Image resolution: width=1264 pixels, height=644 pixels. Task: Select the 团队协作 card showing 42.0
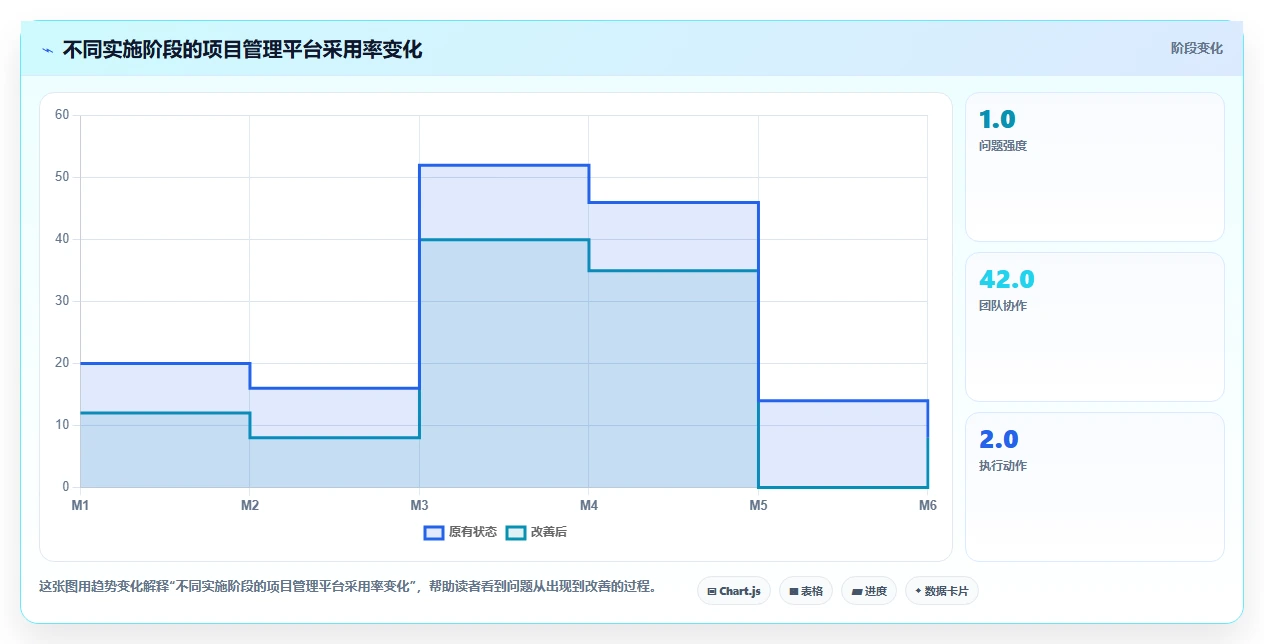1094,327
